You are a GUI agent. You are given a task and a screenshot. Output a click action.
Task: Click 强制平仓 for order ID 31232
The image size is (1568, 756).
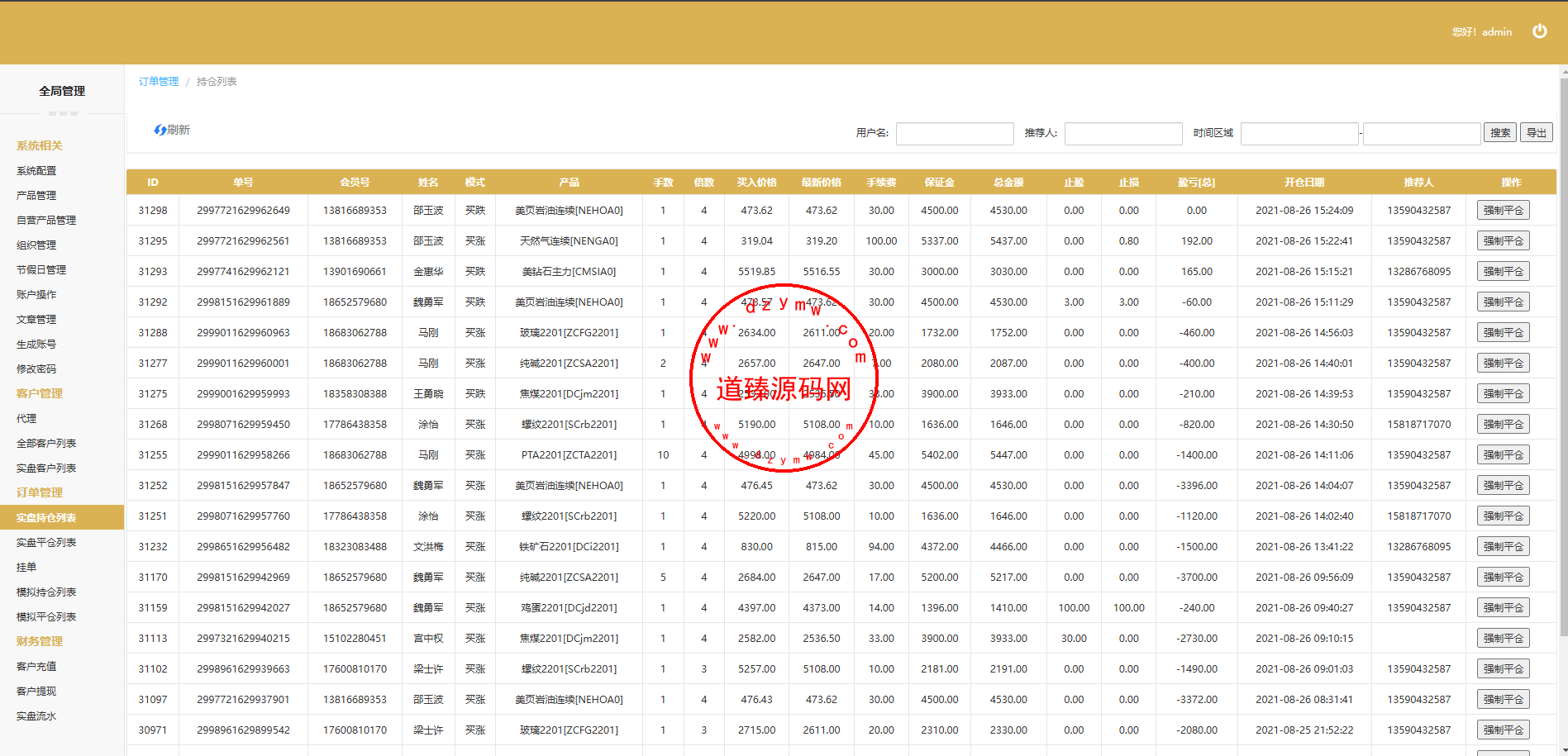point(1503,547)
